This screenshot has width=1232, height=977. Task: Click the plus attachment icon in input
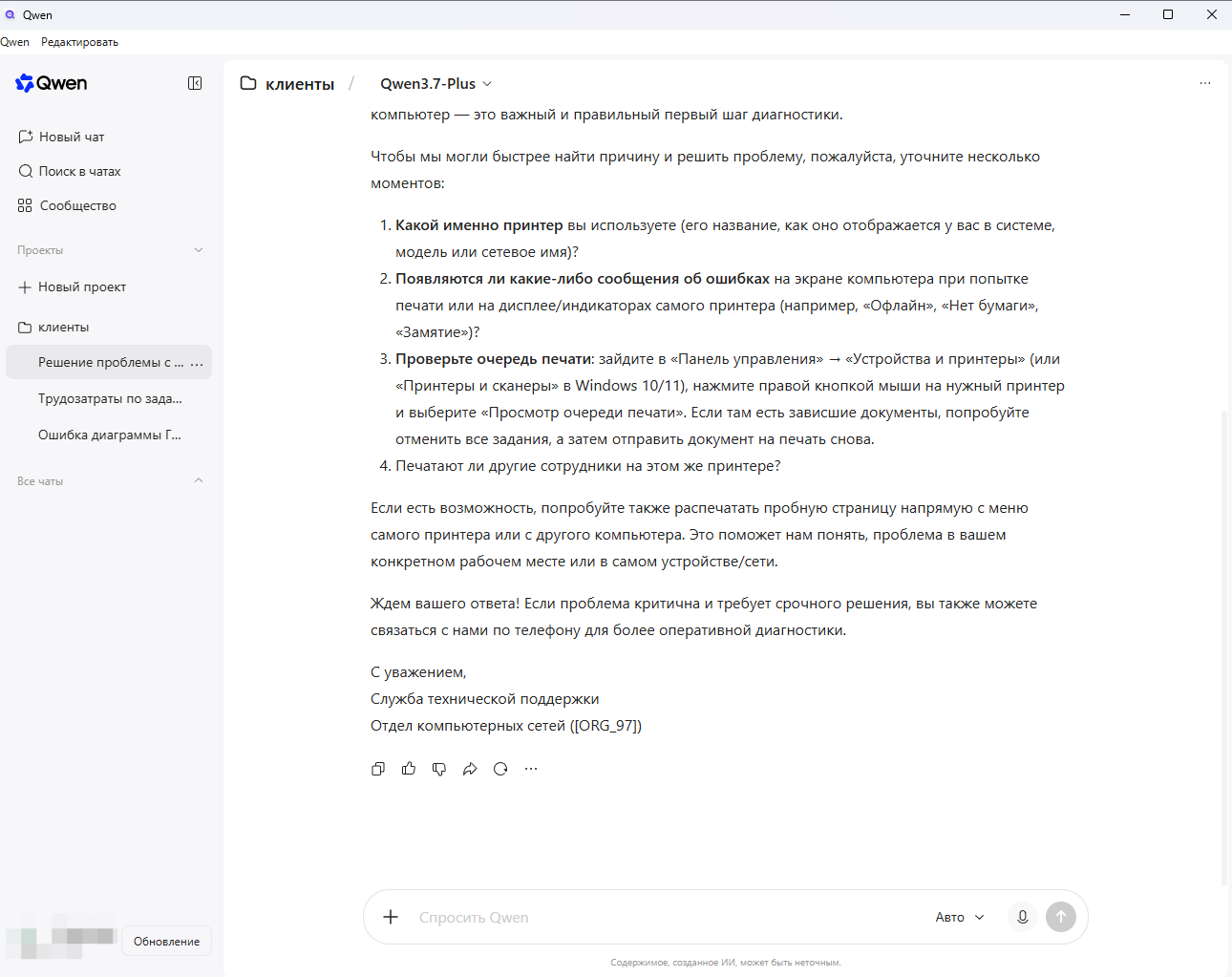391,917
